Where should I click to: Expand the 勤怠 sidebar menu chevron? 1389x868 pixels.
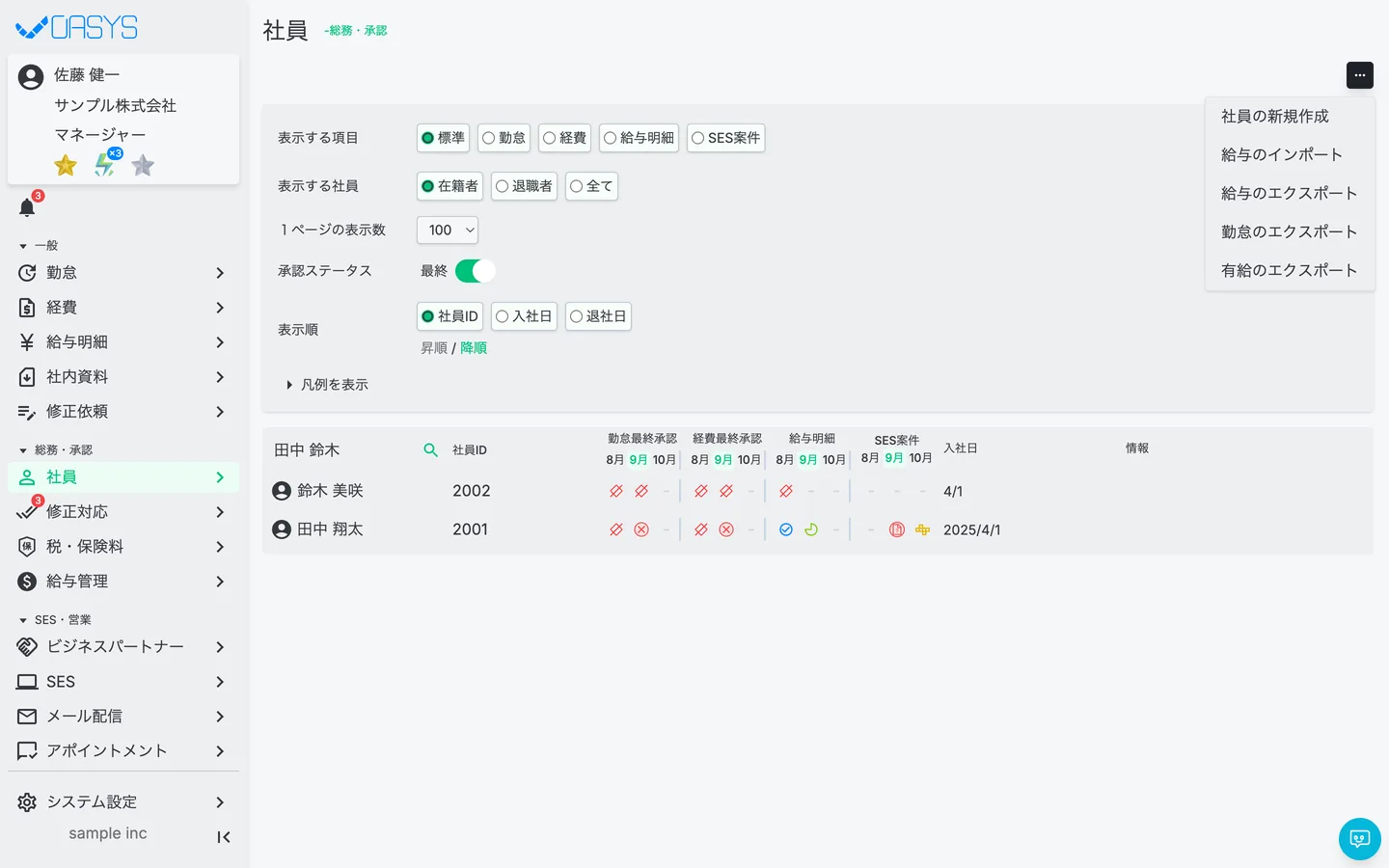(x=220, y=273)
